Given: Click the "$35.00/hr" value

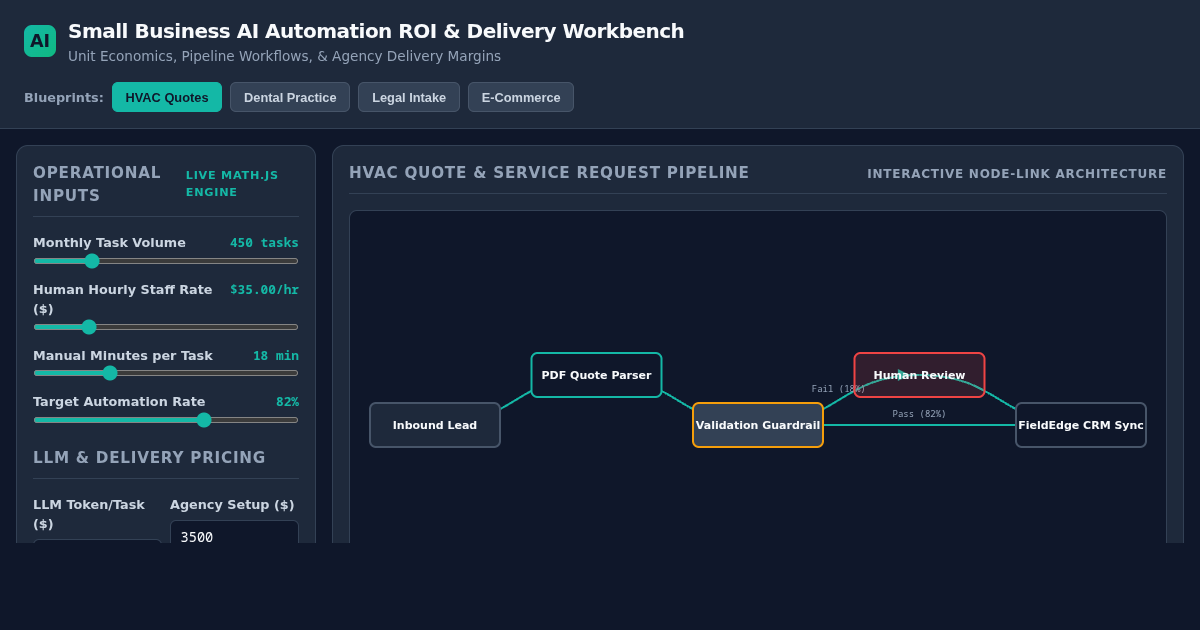Looking at the screenshot, I should [264, 290].
